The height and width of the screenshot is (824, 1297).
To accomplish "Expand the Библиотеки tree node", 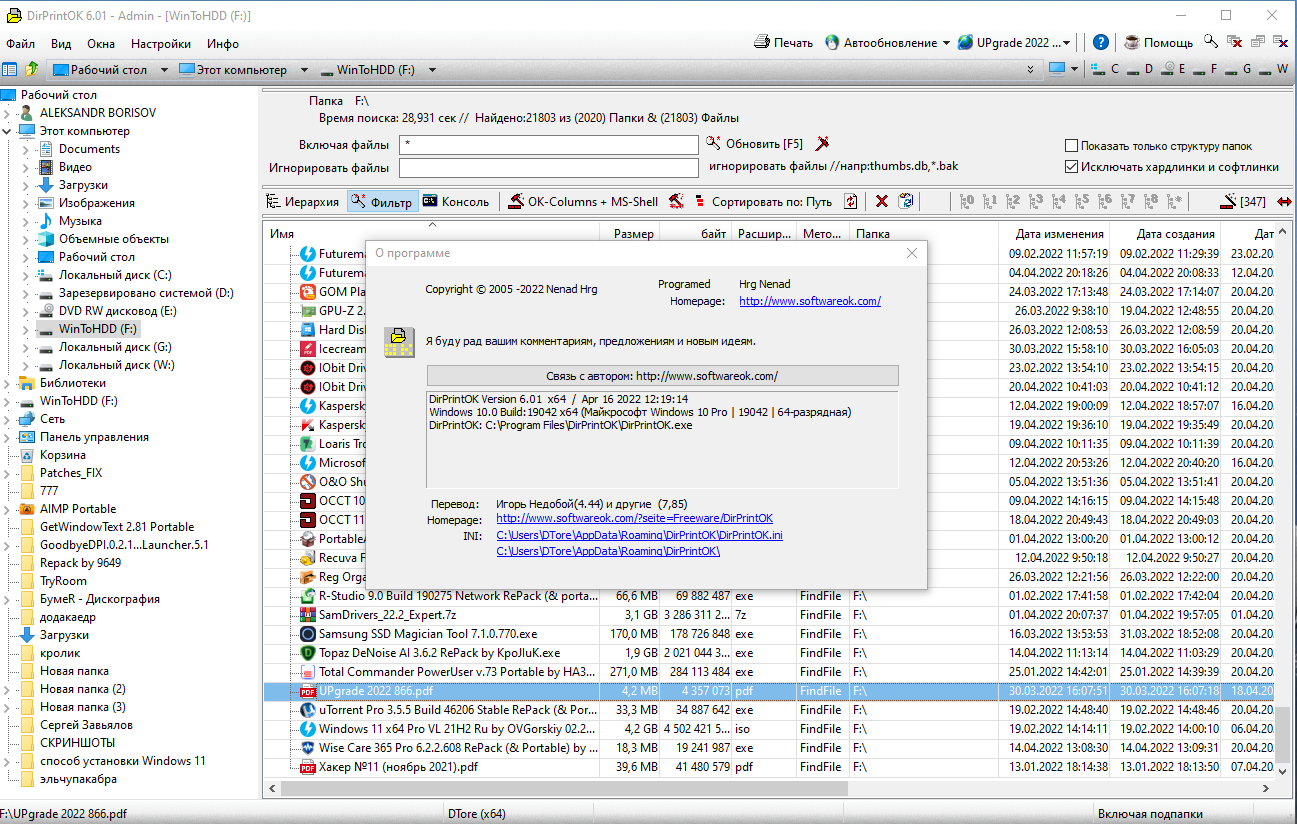I will 8,383.
